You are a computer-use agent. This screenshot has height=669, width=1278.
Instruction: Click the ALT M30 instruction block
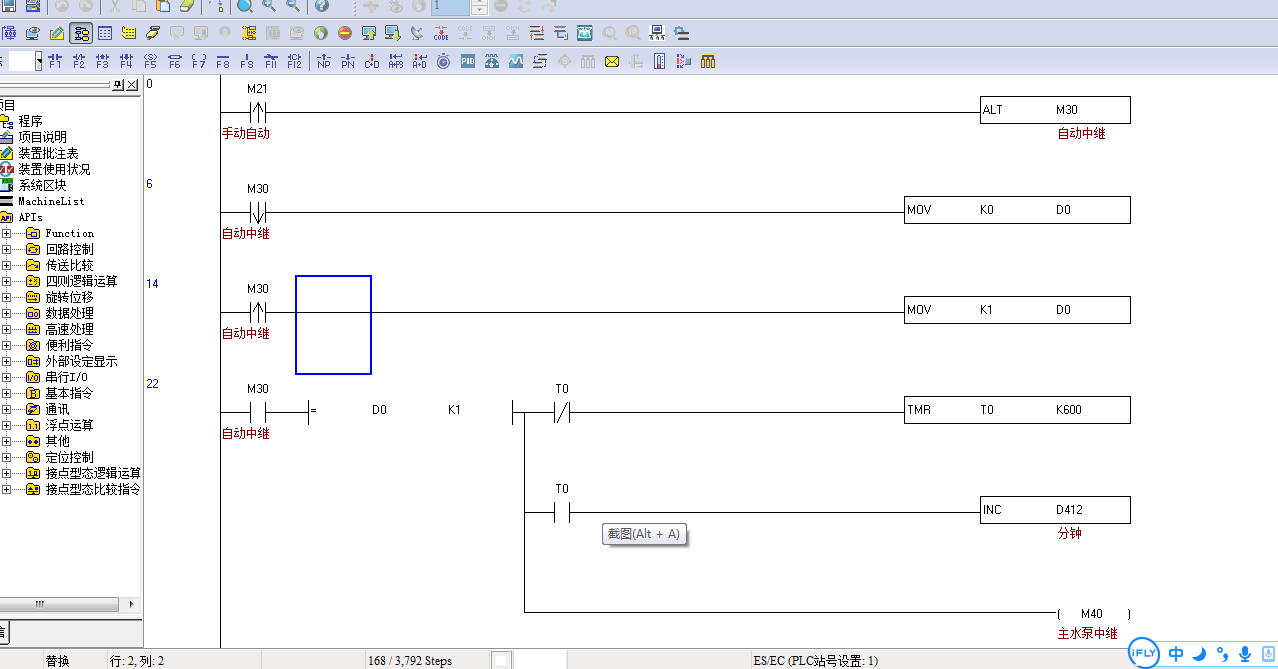pos(1055,110)
